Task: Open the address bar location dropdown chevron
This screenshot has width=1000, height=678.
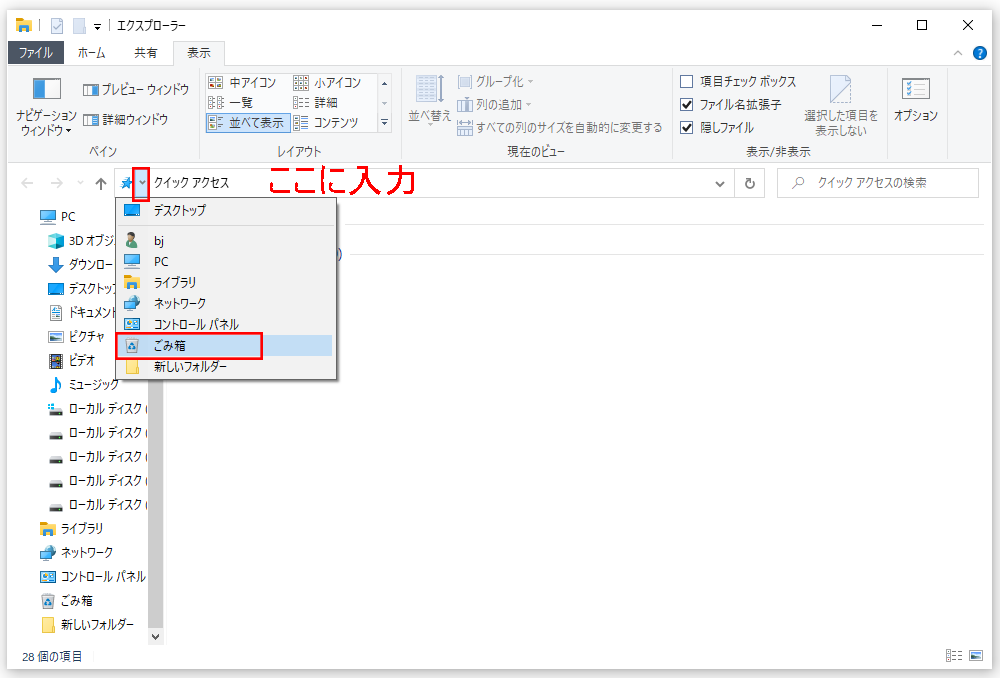Action: (x=142, y=183)
